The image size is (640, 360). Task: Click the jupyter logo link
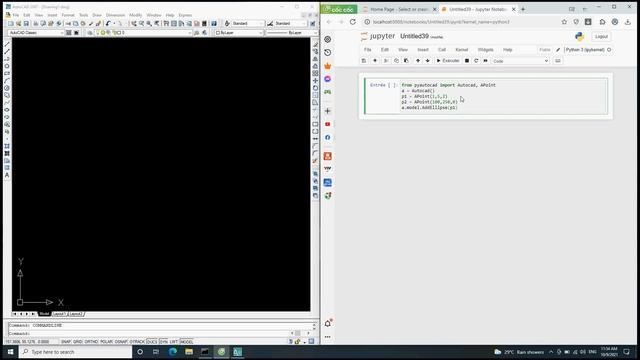coord(378,36)
